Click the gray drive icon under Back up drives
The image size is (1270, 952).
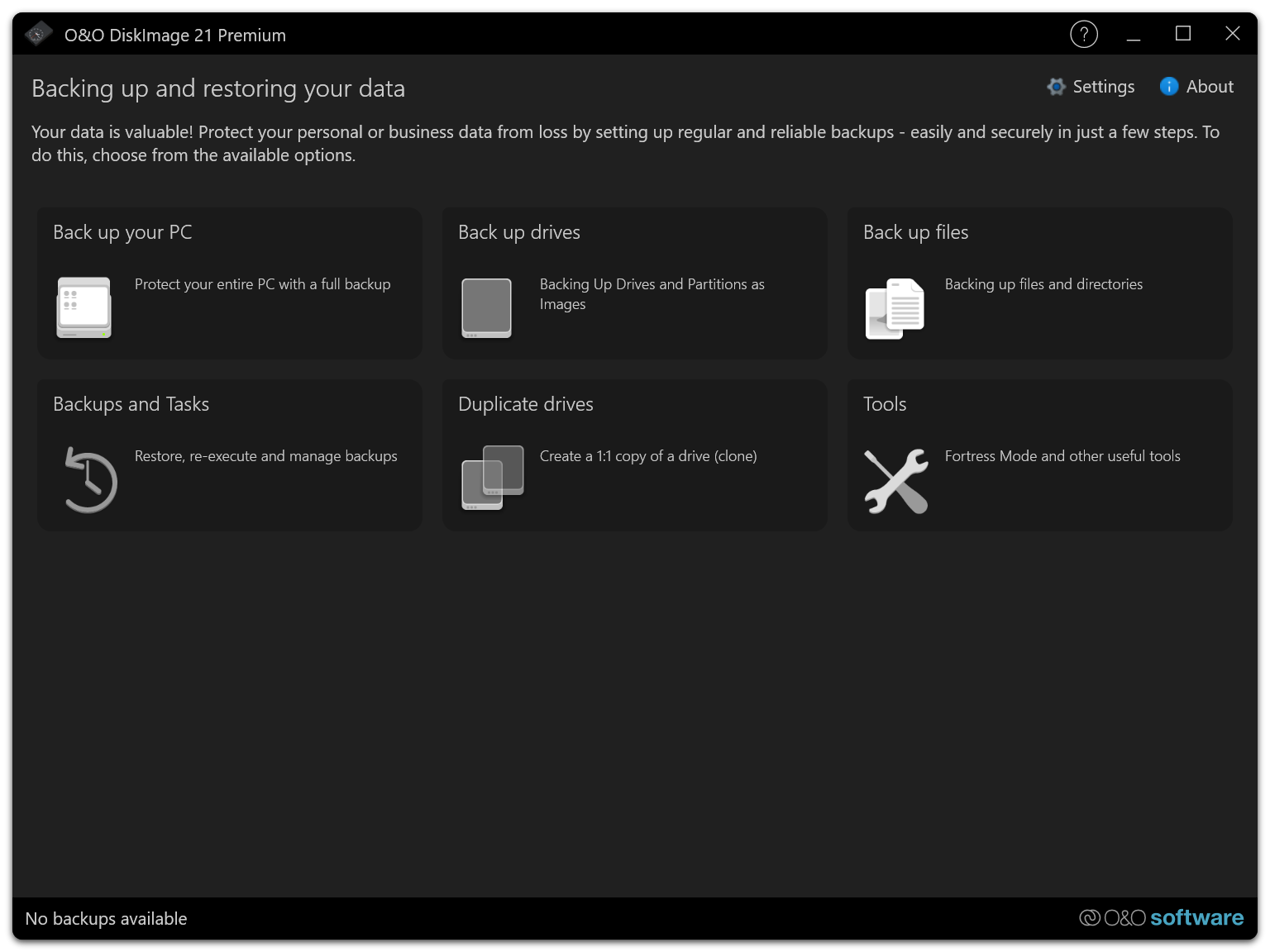tap(486, 308)
